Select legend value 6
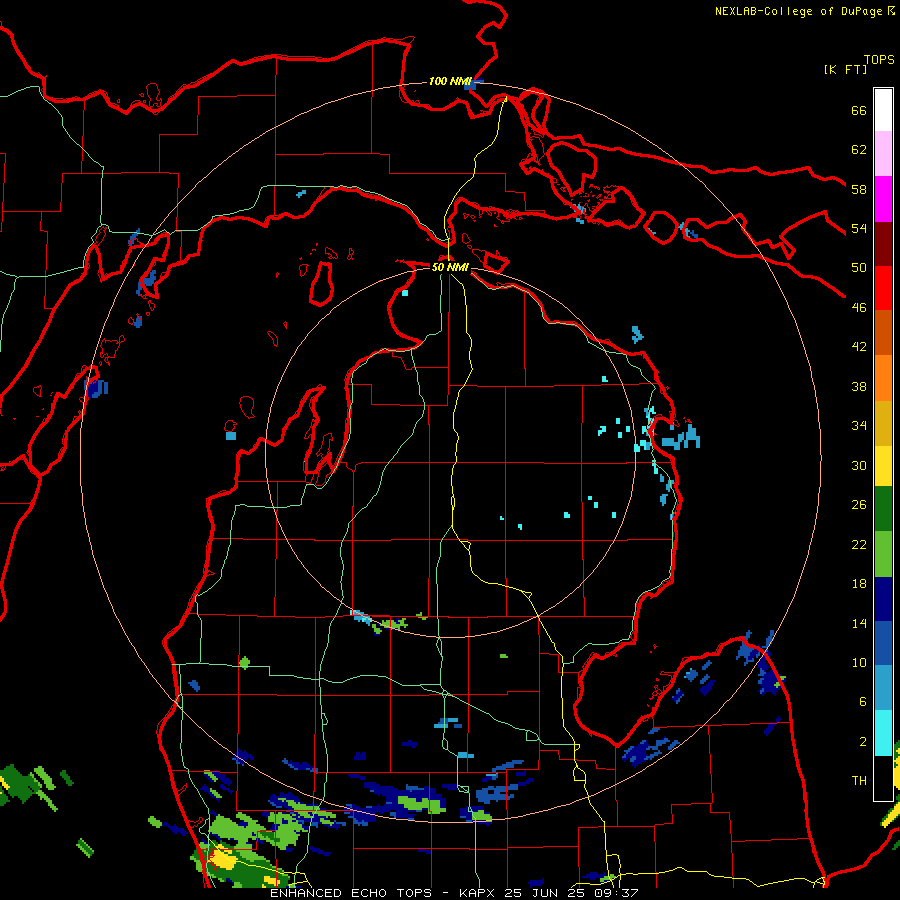900x900 pixels. click(x=862, y=702)
